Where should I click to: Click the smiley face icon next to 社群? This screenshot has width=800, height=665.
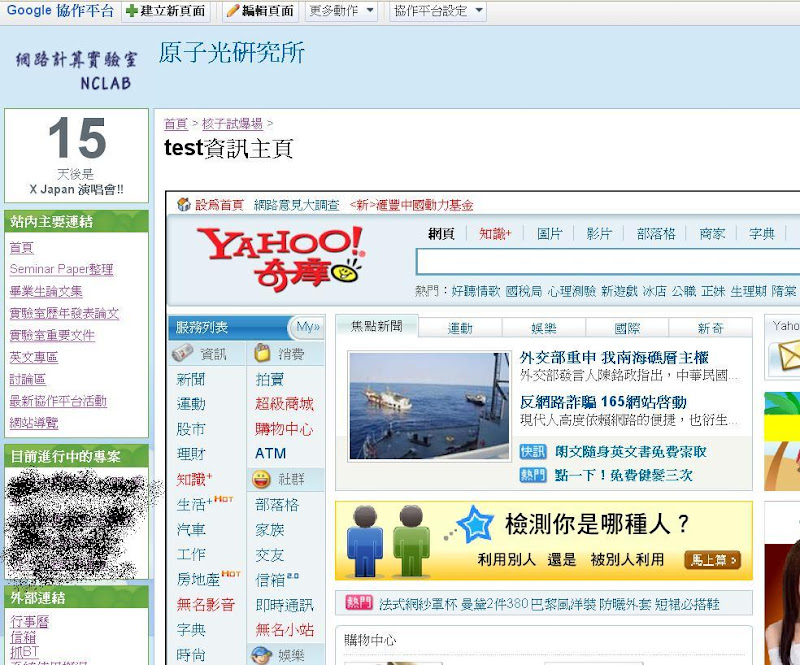point(261,479)
